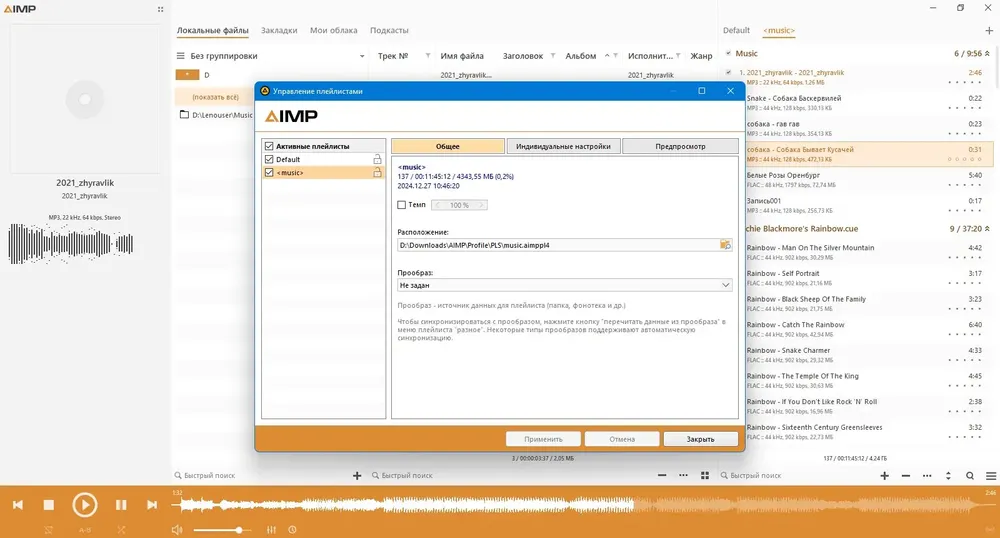Image resolution: width=1000 pixels, height=538 pixels.
Task: Start playback with the round play button
Action: tap(84, 505)
